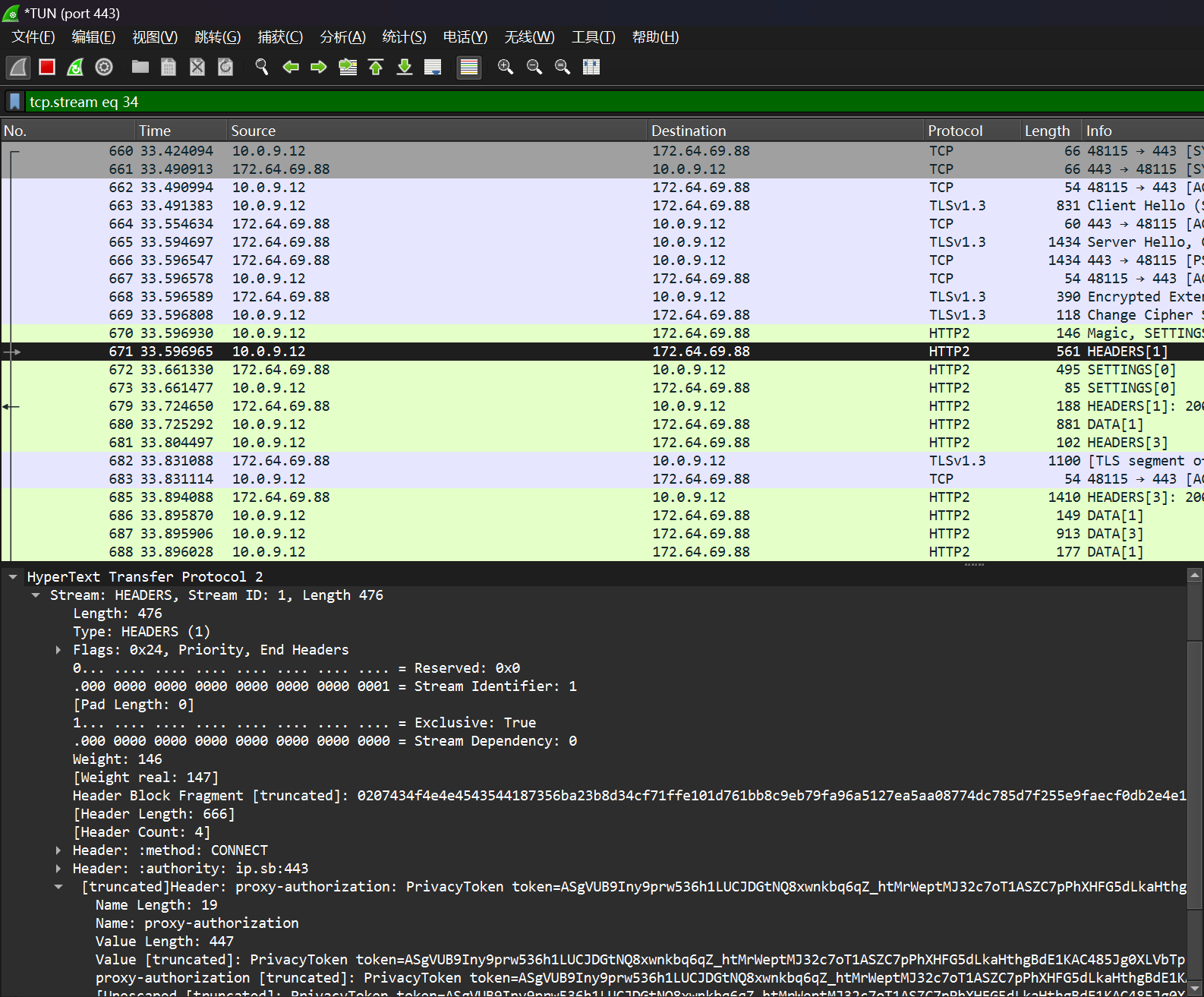
Task: Open the 视图(V) menu
Action: click(x=155, y=37)
